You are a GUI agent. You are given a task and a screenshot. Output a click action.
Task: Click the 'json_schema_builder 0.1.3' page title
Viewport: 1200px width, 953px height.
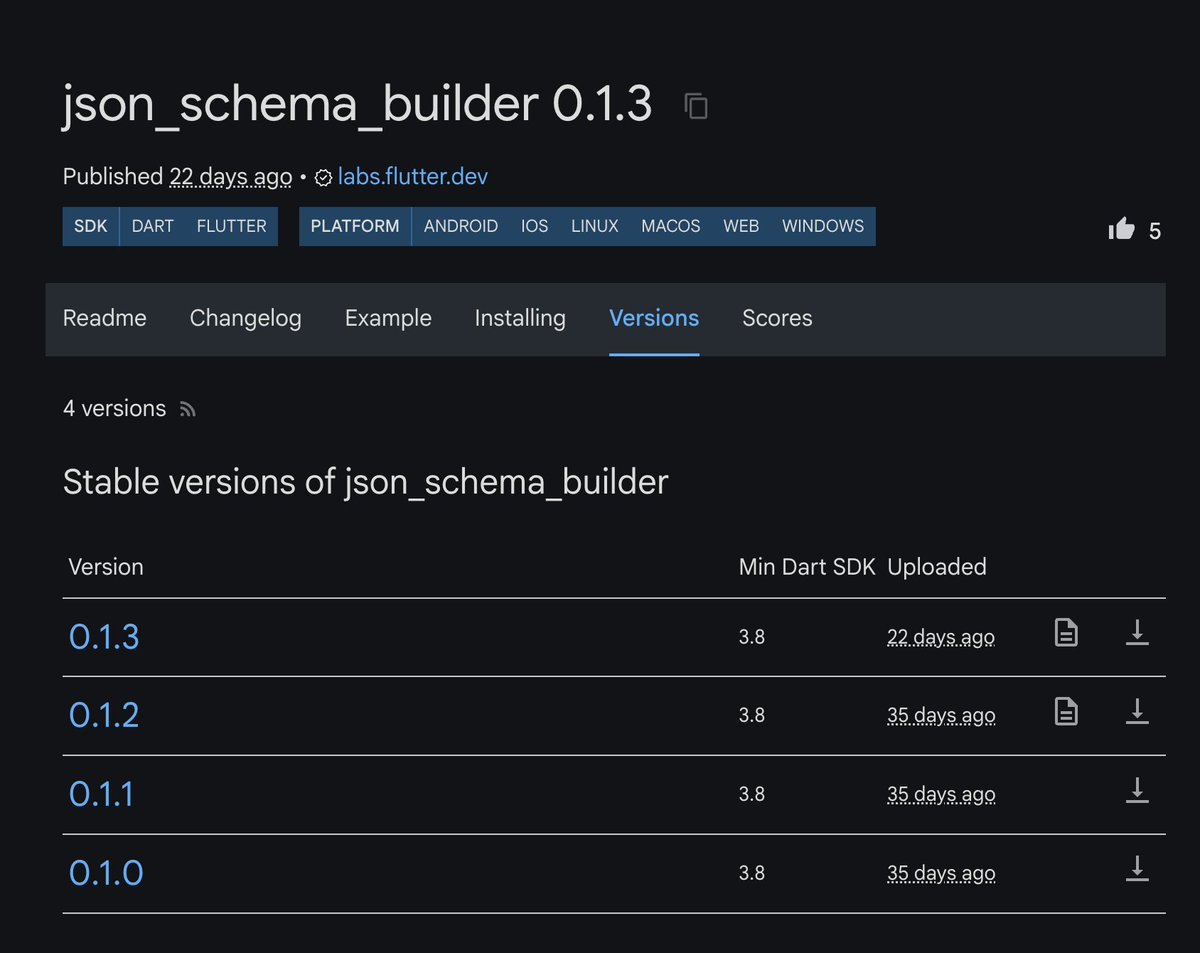358,105
